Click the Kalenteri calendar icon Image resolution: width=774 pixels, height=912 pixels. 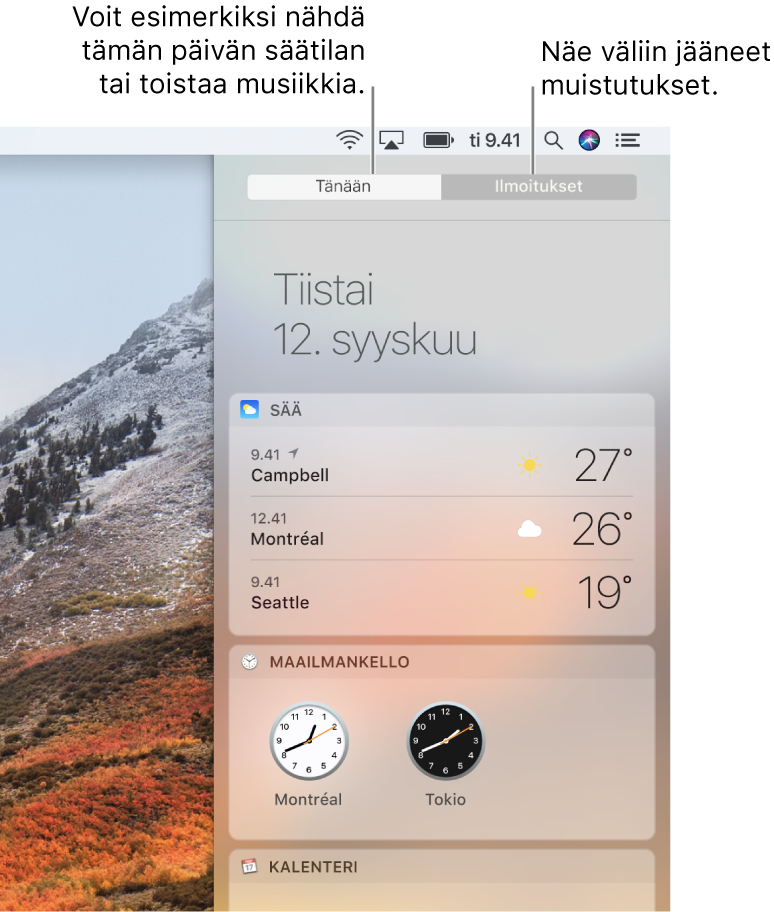click(x=249, y=867)
